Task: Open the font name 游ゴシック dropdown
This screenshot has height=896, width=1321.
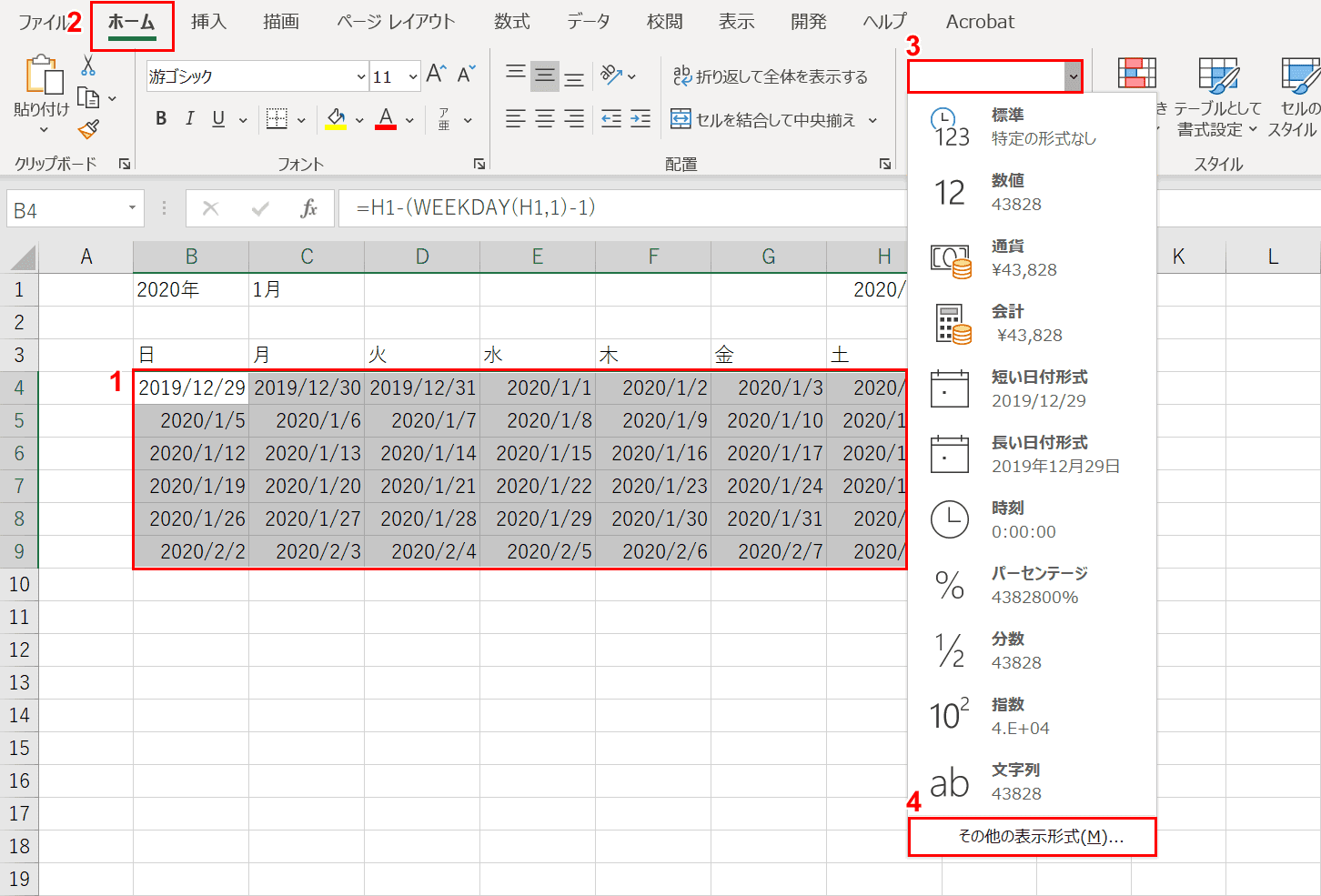Action: pyautogui.click(x=361, y=77)
